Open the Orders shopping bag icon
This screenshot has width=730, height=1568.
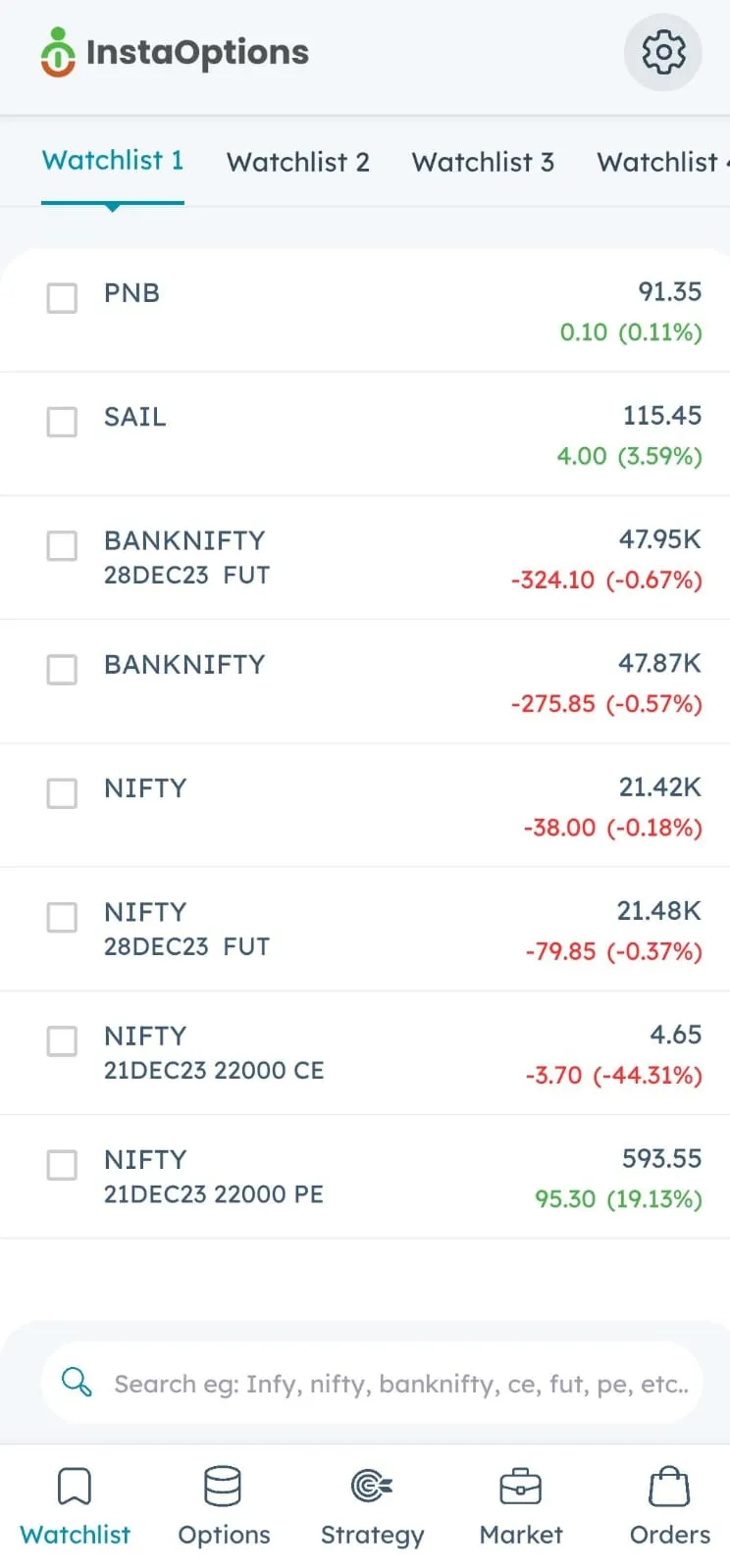[669, 1486]
